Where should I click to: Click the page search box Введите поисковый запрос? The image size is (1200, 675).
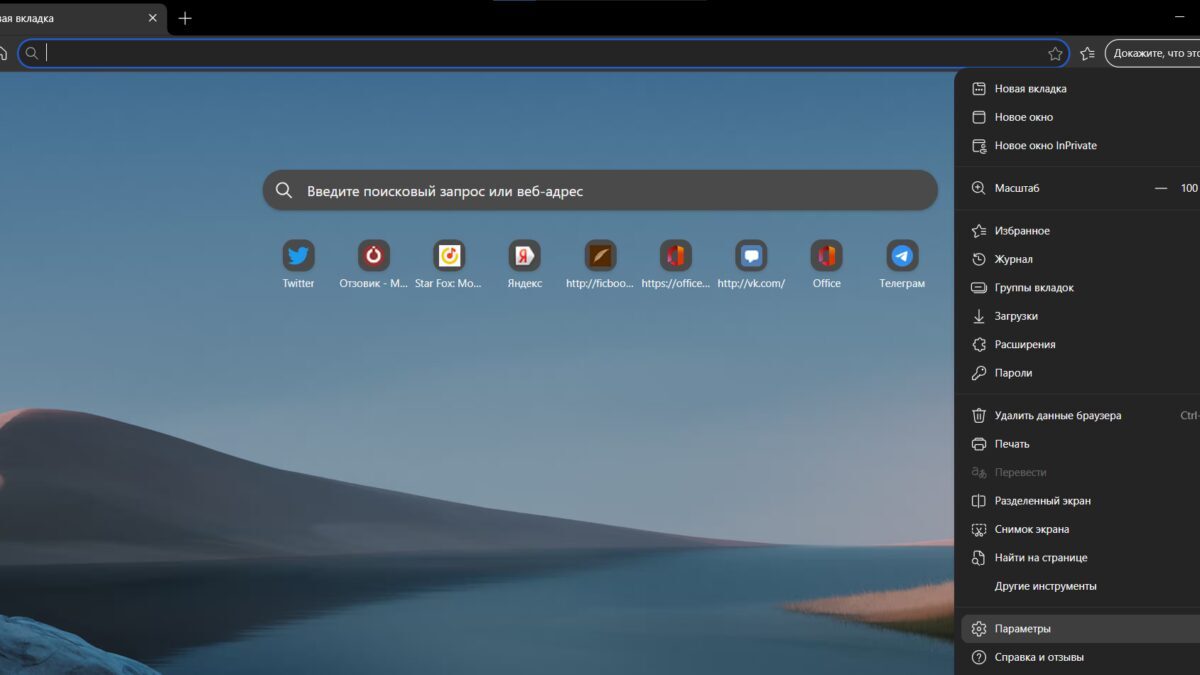click(600, 190)
